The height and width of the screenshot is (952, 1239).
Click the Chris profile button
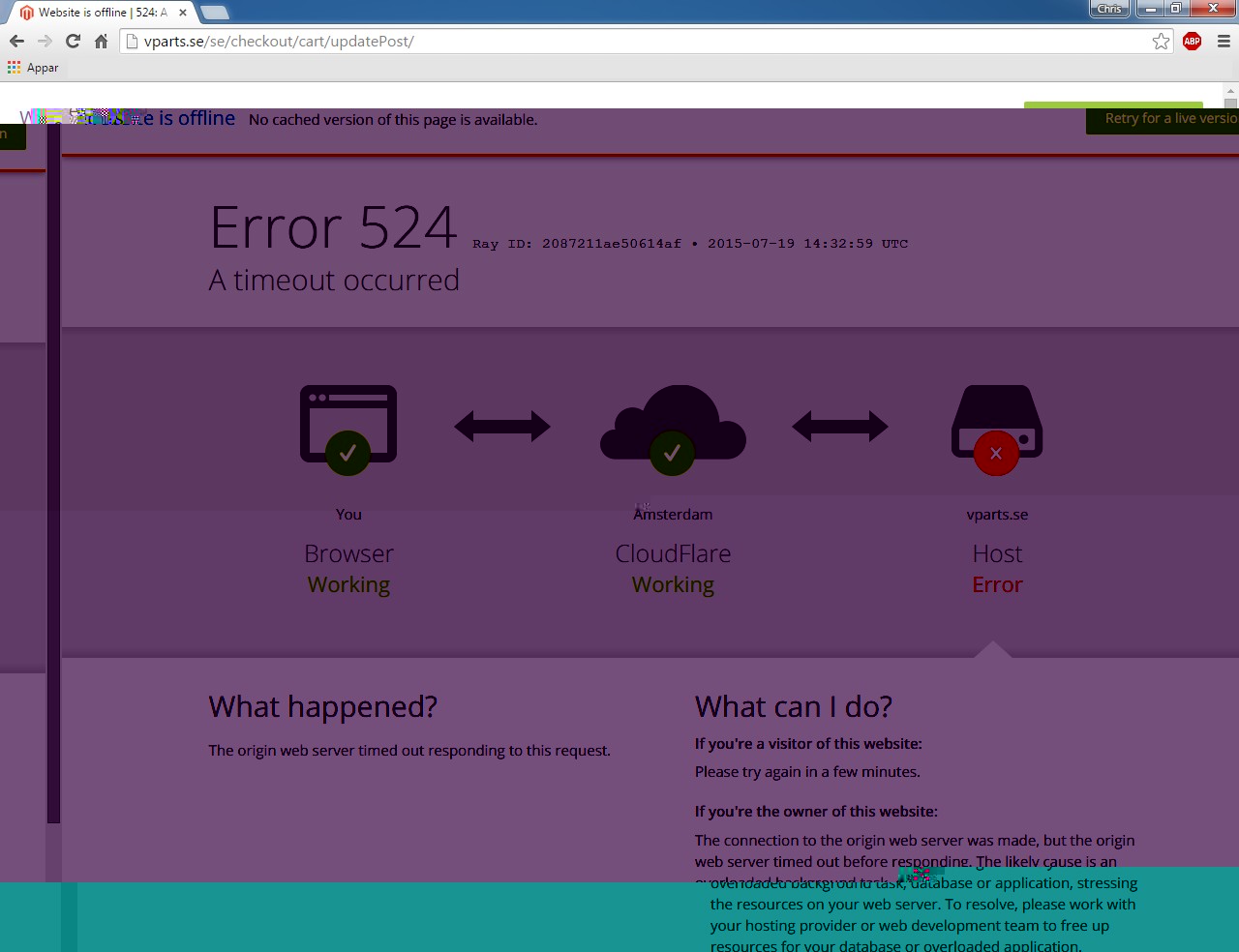coord(1109,9)
